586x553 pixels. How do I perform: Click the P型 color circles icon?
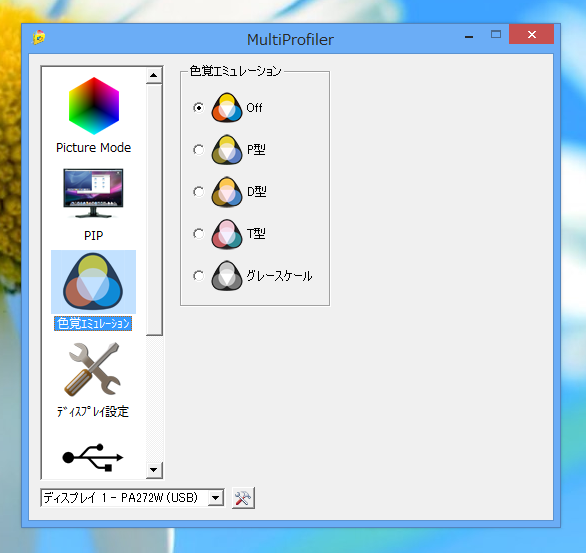[227, 150]
